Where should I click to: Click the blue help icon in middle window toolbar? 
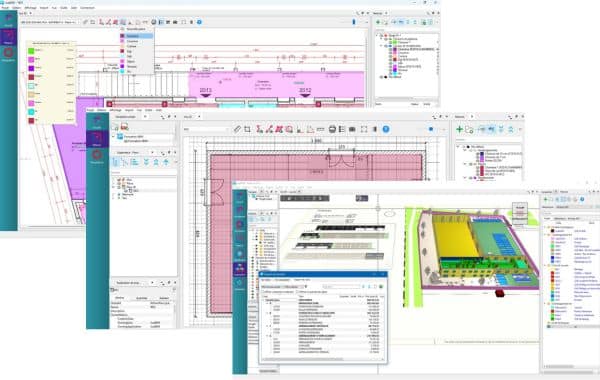(386, 129)
